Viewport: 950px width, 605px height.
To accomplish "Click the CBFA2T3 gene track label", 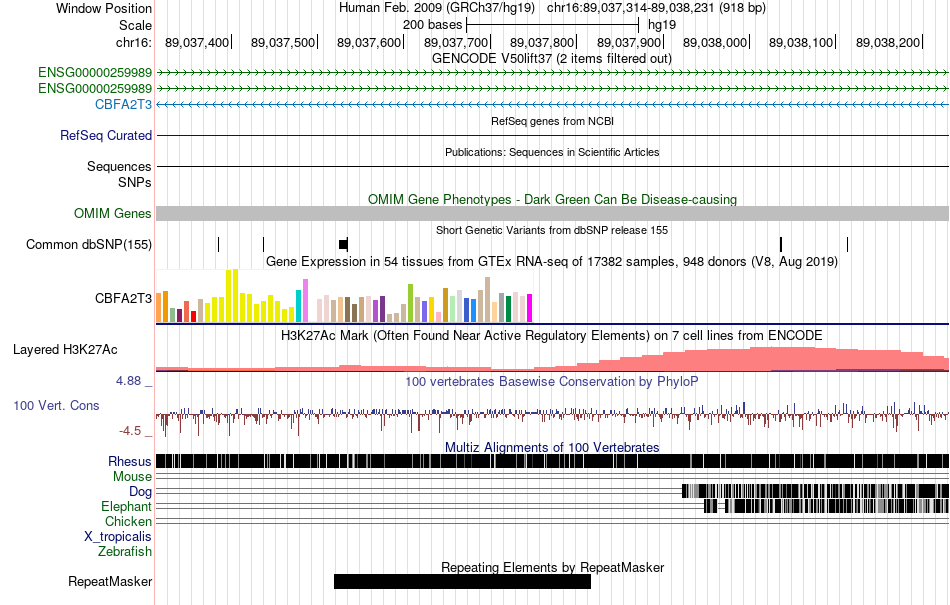I will point(123,104).
